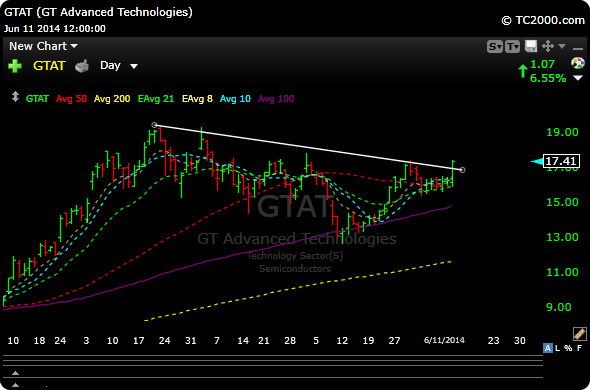Click the floppy disk save icon
590x390 pixels.
[531, 47]
